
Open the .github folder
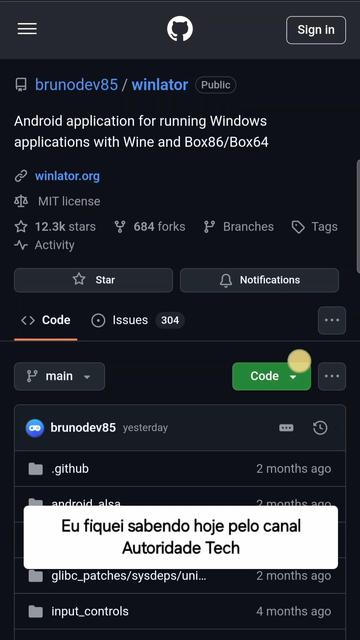[70, 469]
